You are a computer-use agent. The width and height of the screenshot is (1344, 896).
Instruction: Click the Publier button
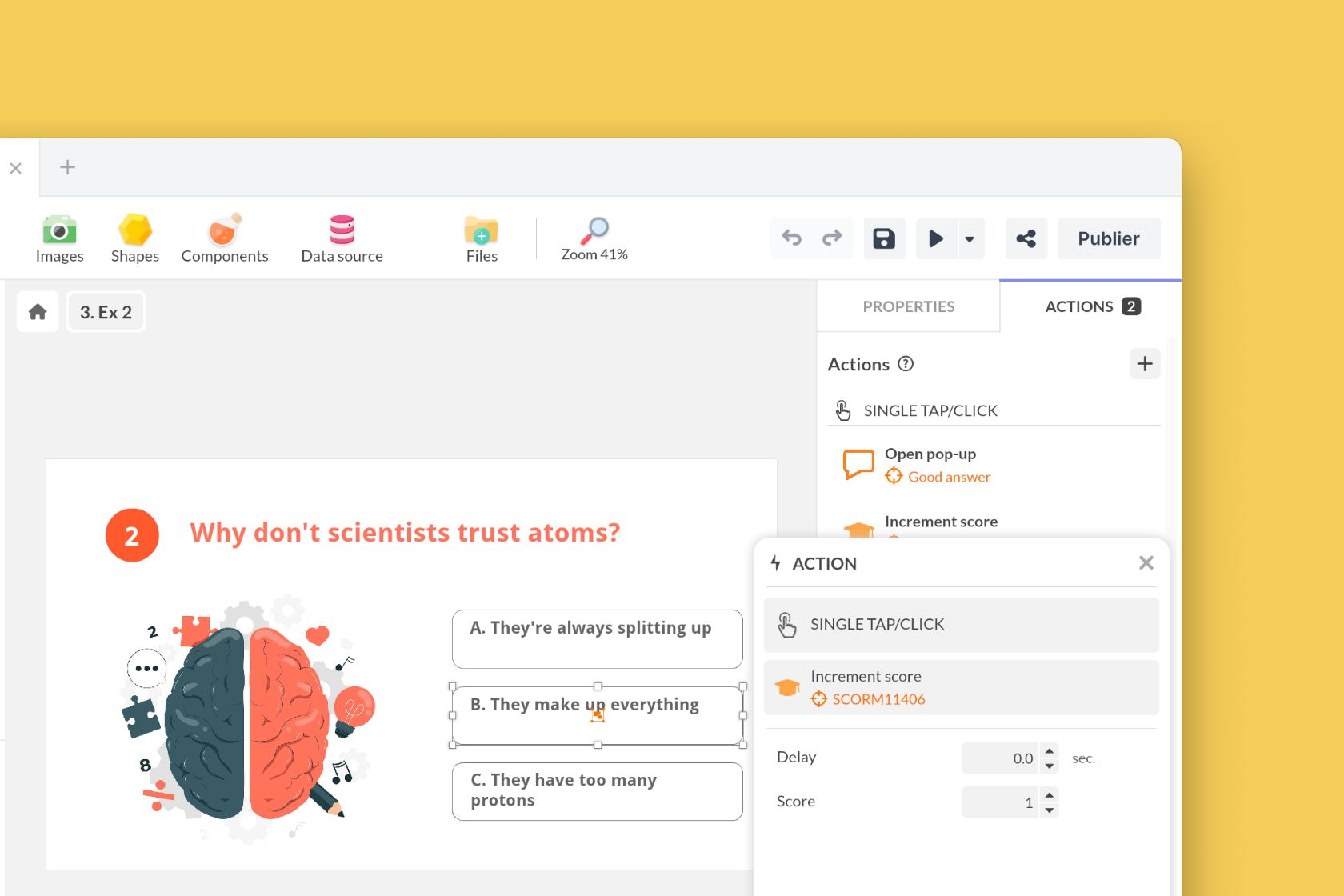coord(1109,238)
